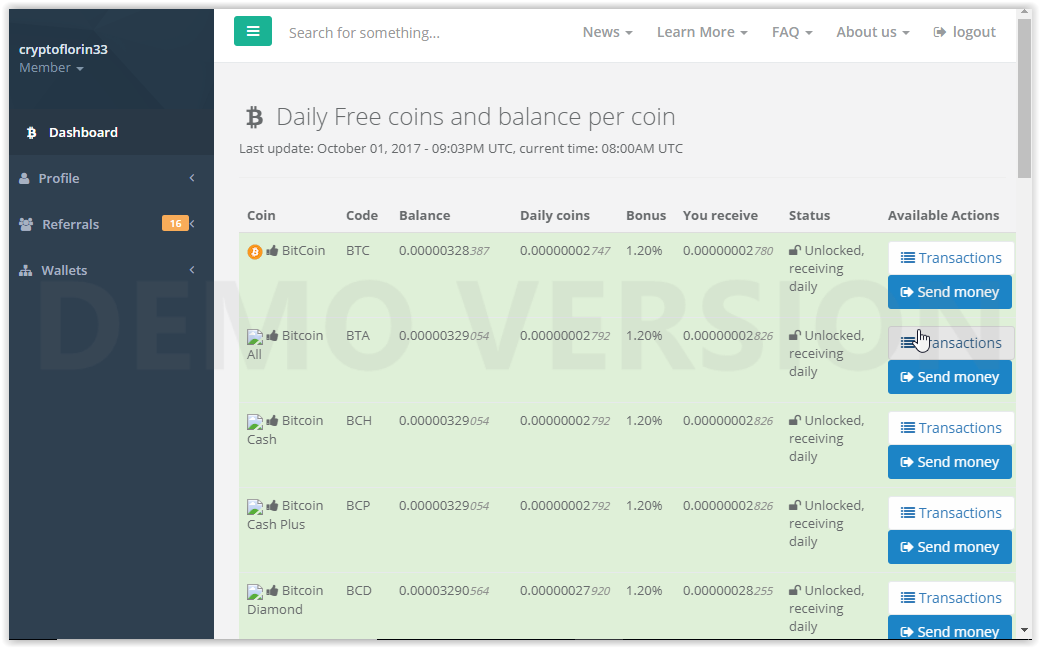Viewport: 1040px width, 648px height.
Task: Click thumbs-up icon beside Bitcoin Diamond
Action: 272,590
